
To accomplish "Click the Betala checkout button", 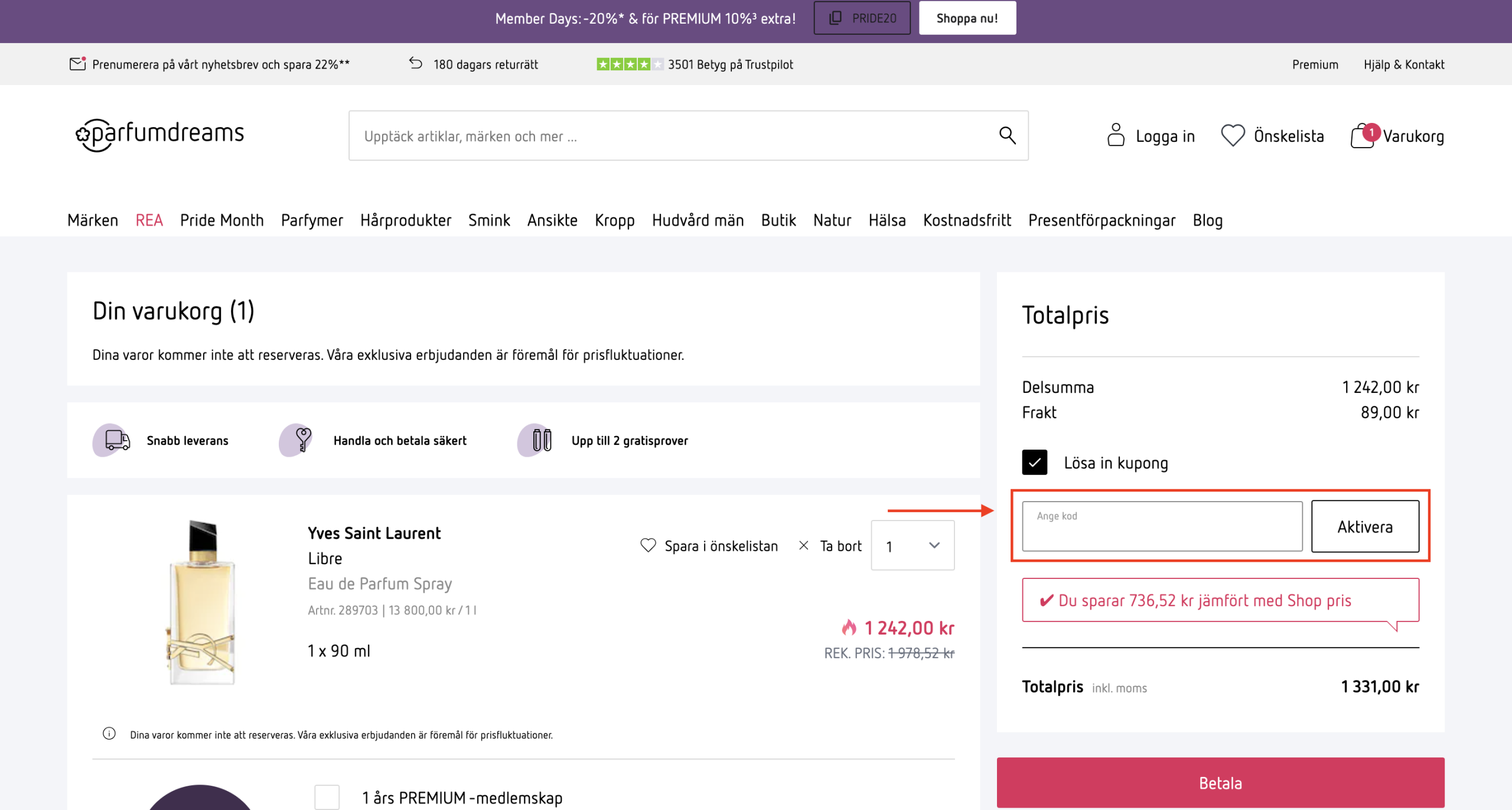I will pos(1220,783).
